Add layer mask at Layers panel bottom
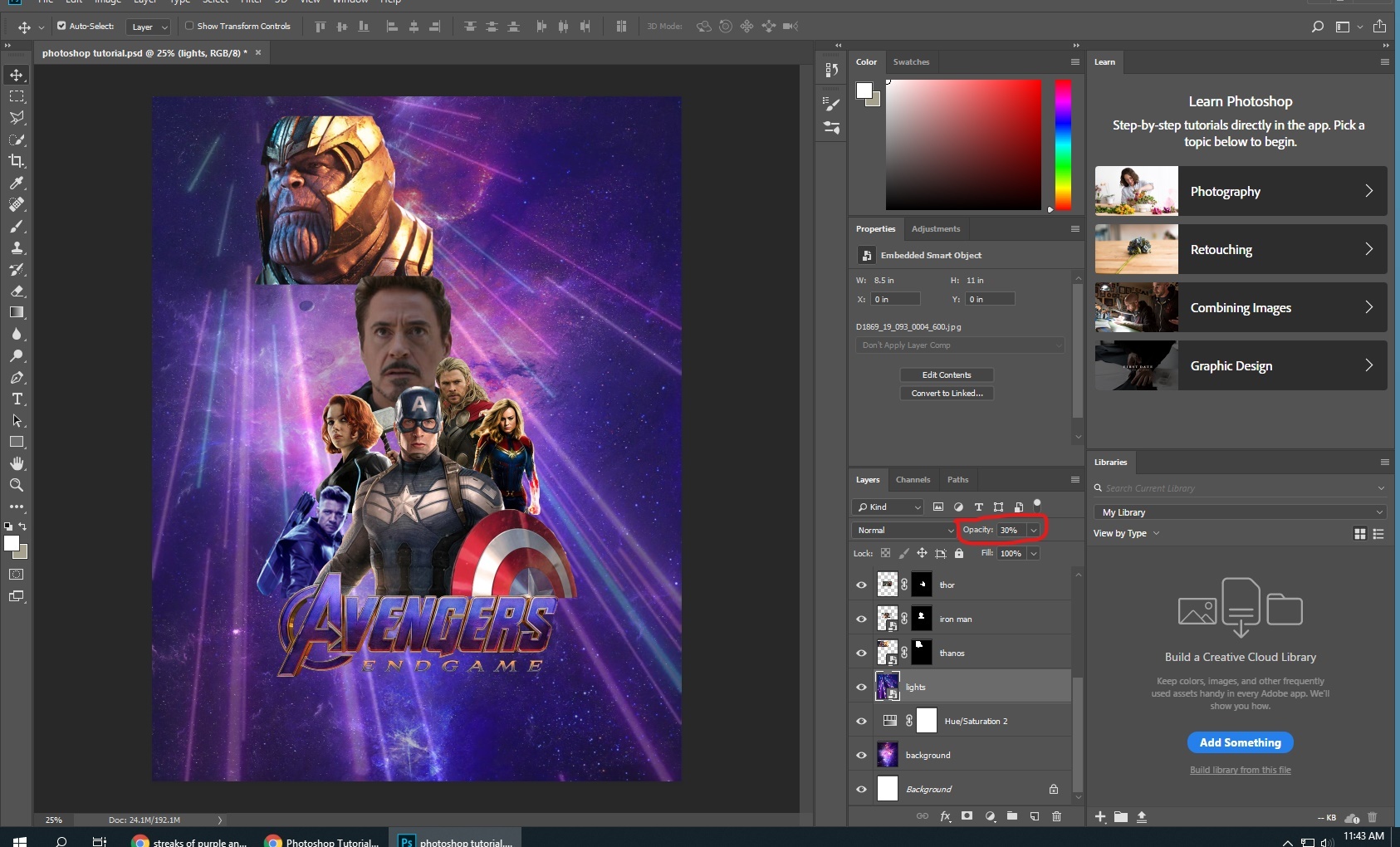1400x847 pixels. (x=967, y=816)
